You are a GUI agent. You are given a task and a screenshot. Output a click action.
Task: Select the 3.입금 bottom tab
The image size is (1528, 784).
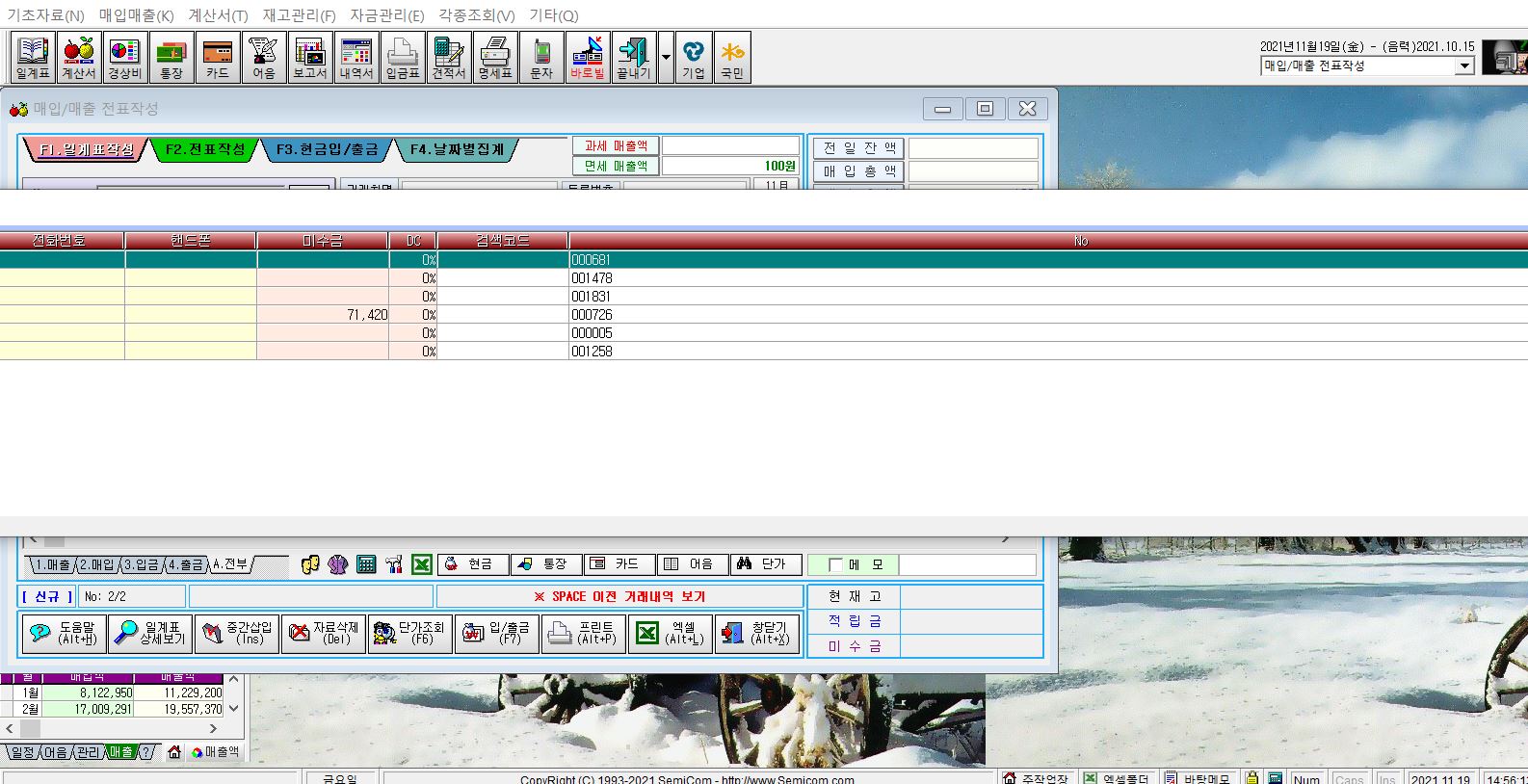(141, 565)
